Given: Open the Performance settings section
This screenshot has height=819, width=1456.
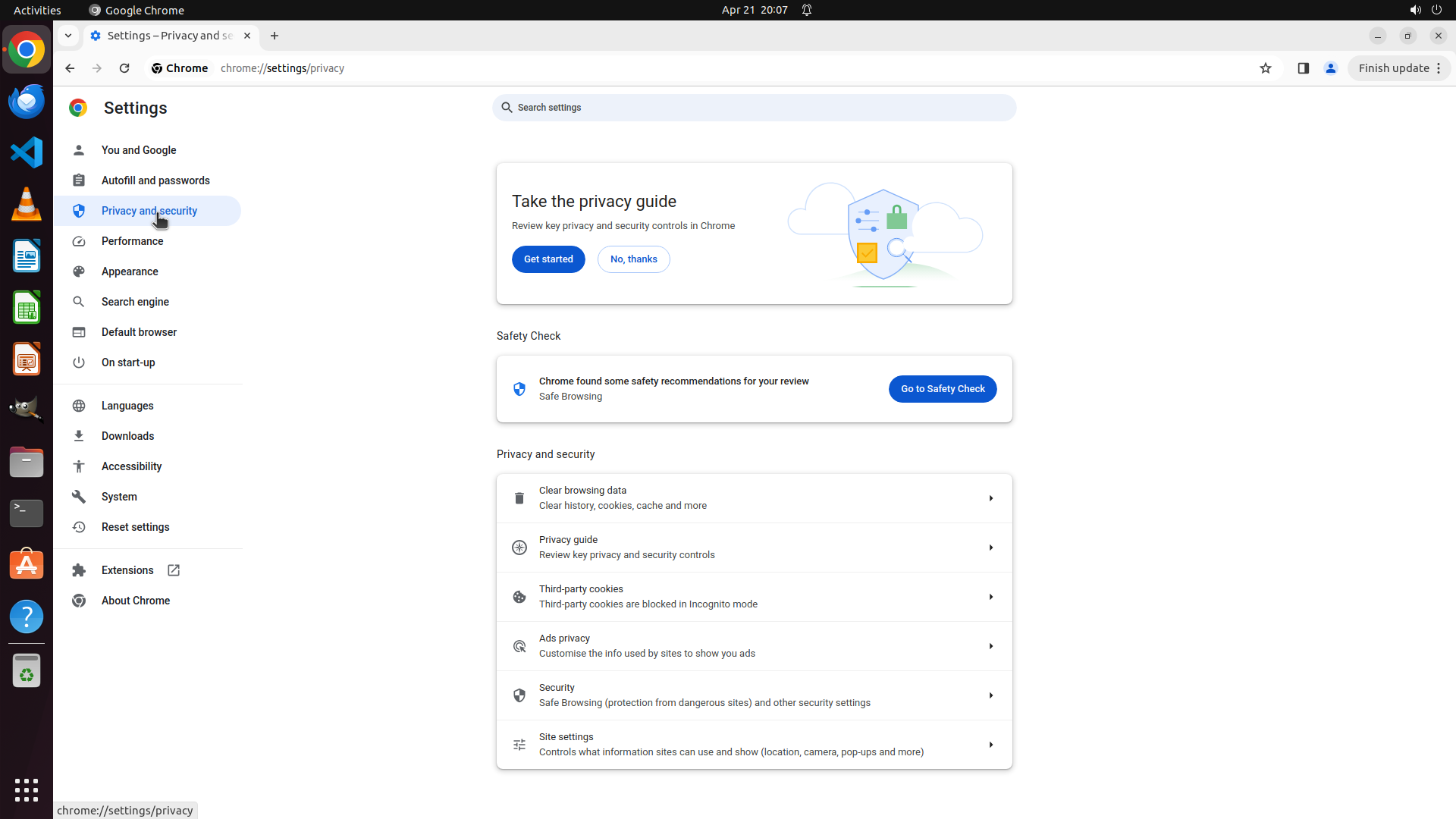Looking at the screenshot, I should pos(133,241).
